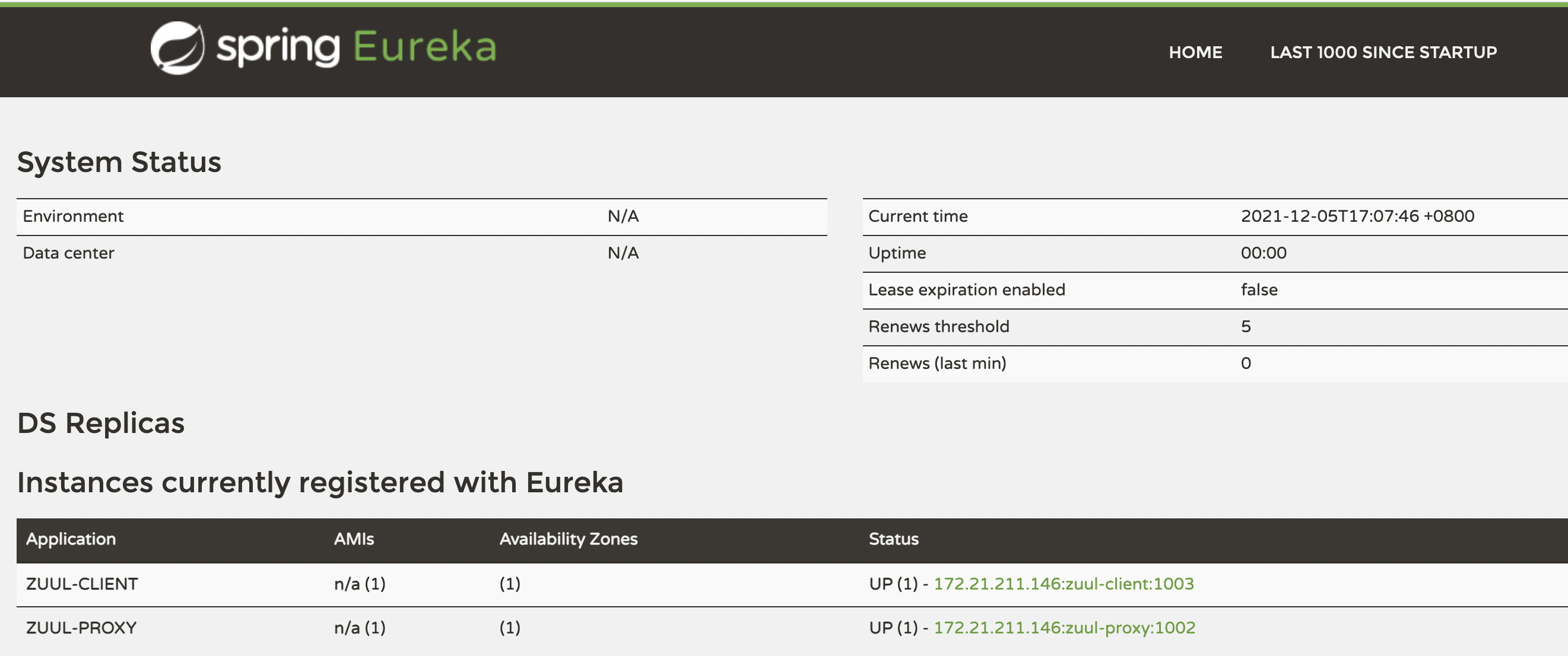Click the Current time label
The width and height of the screenshot is (1568, 656).
[918, 216]
